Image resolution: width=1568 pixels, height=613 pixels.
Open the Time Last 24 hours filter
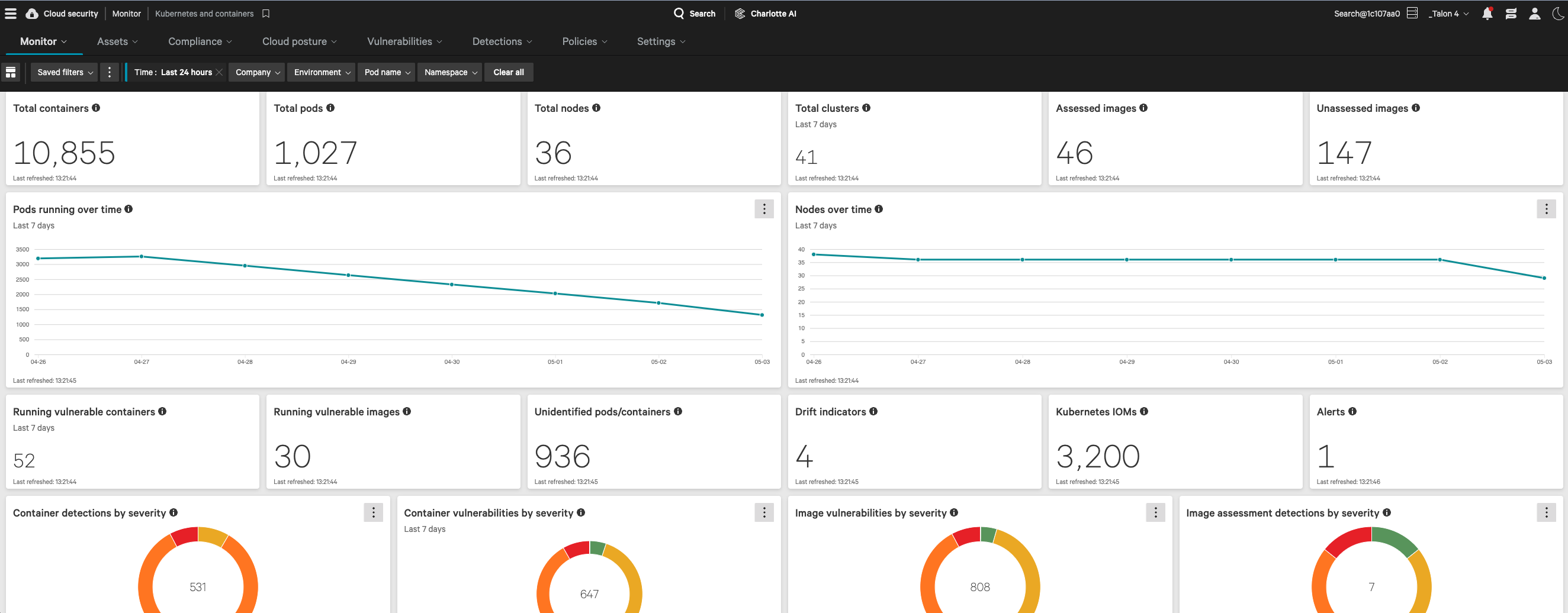(x=173, y=72)
